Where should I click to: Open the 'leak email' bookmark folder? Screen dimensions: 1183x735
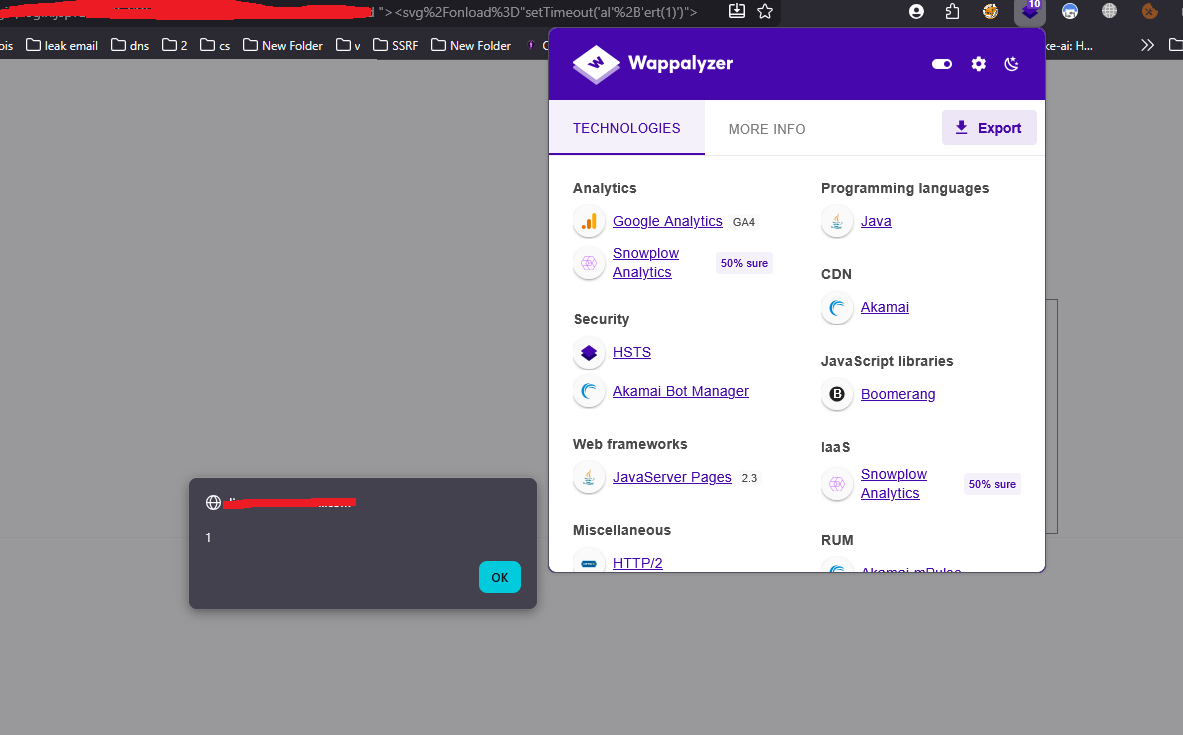pyautogui.click(x=62, y=45)
